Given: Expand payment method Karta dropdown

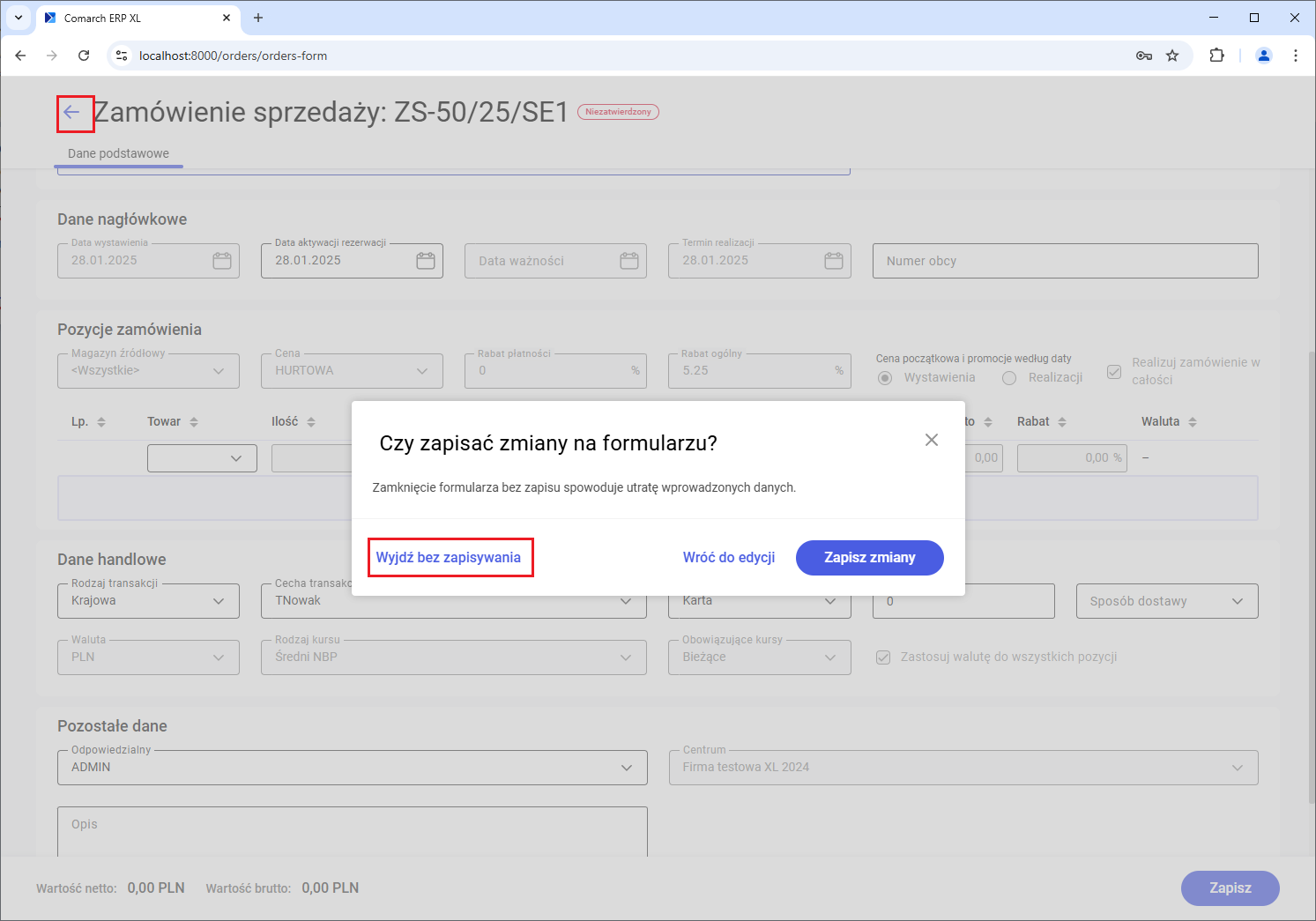Looking at the screenshot, I should click(830, 601).
